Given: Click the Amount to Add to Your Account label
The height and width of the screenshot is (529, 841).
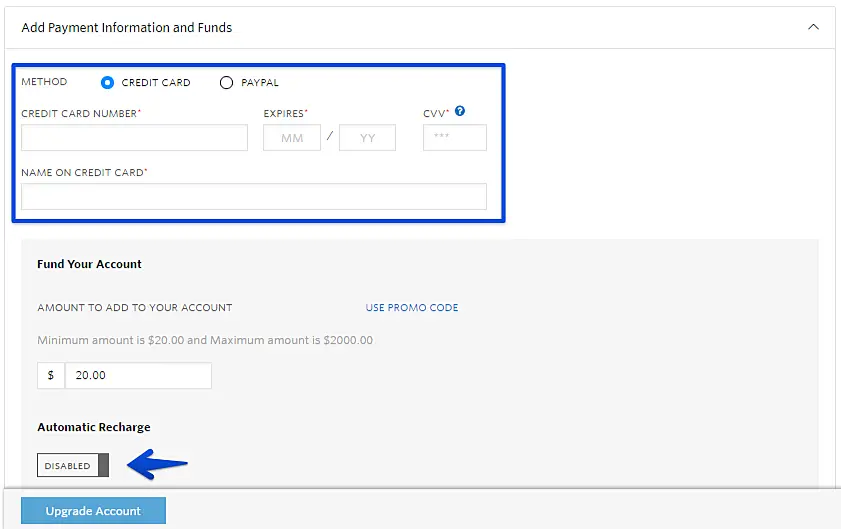Looking at the screenshot, I should pyautogui.click(x=135, y=307).
